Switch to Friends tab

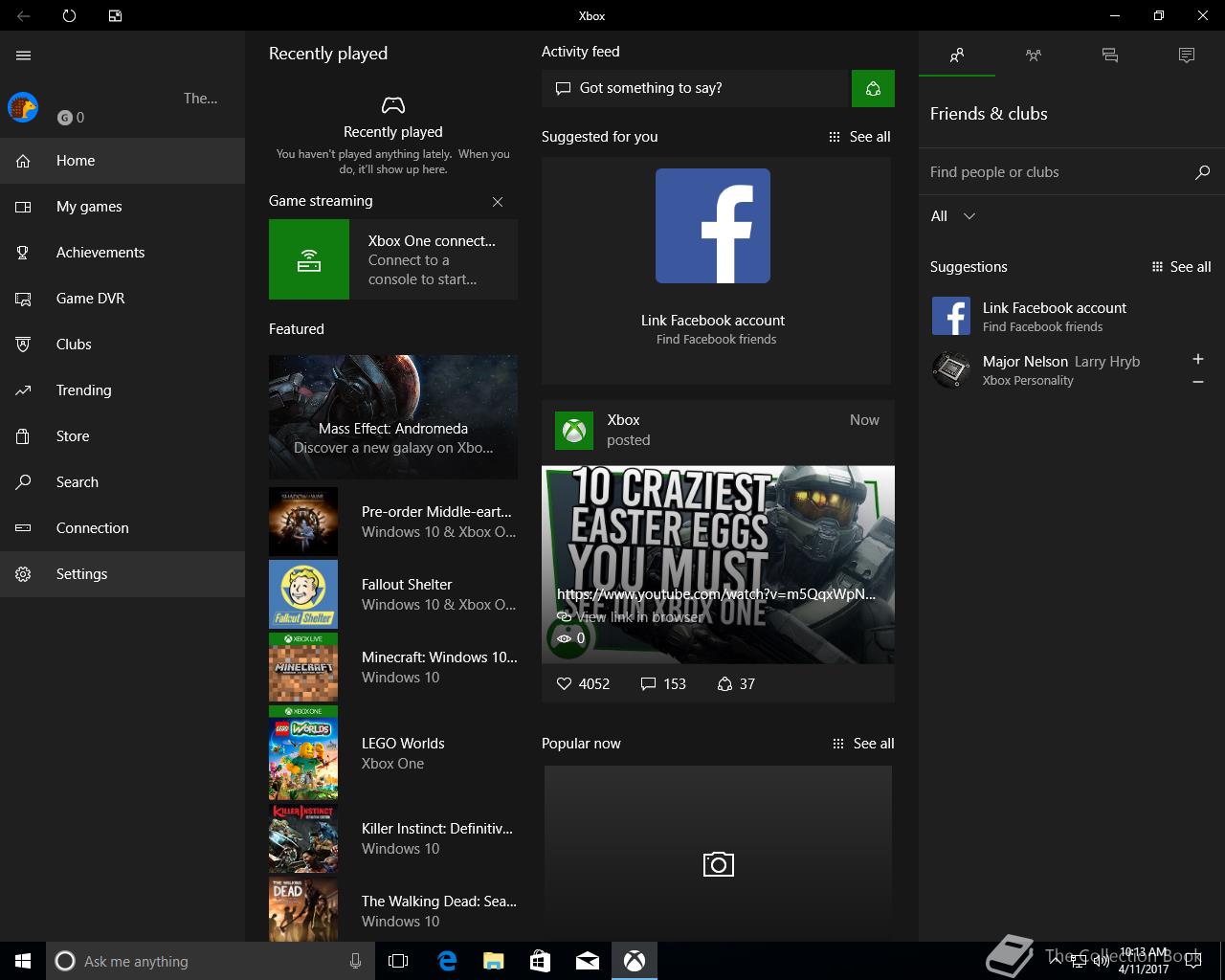pos(957,56)
